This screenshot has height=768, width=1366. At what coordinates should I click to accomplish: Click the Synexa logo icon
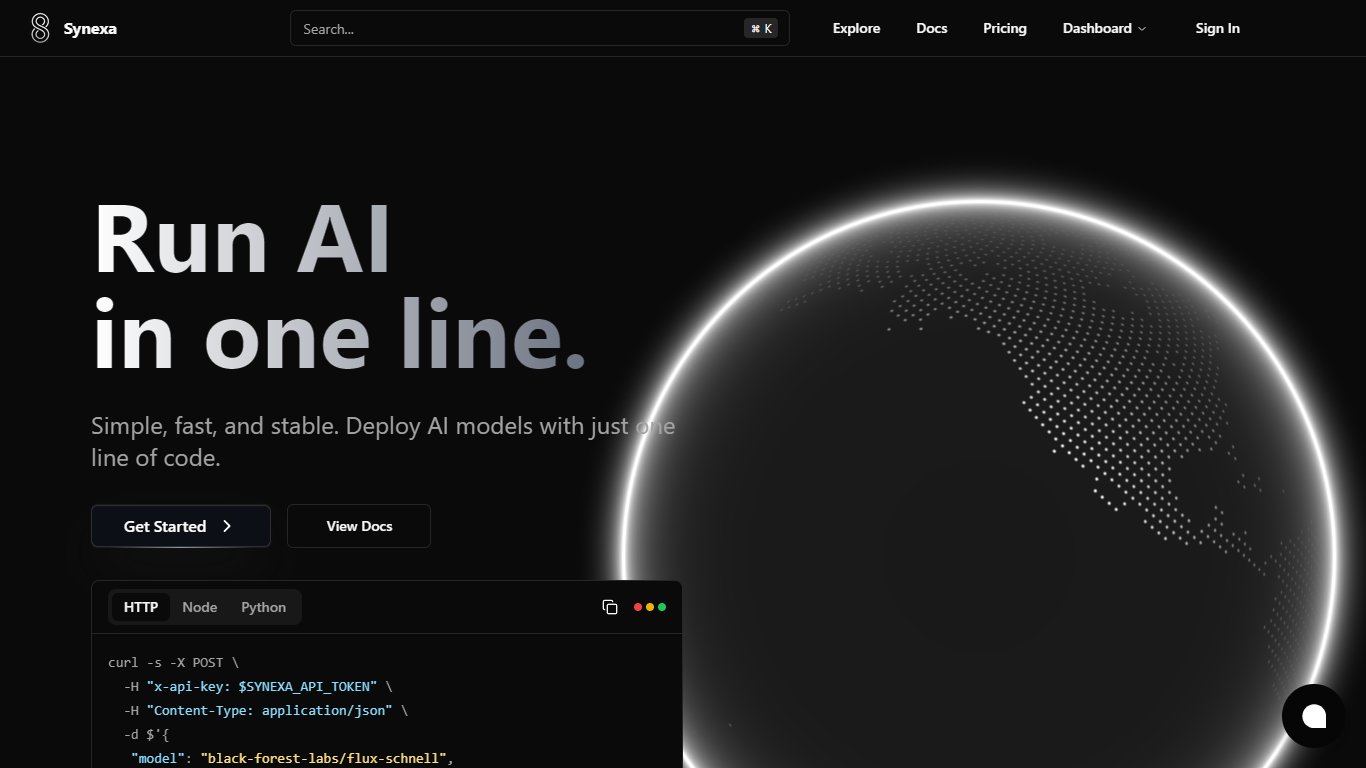(x=40, y=28)
